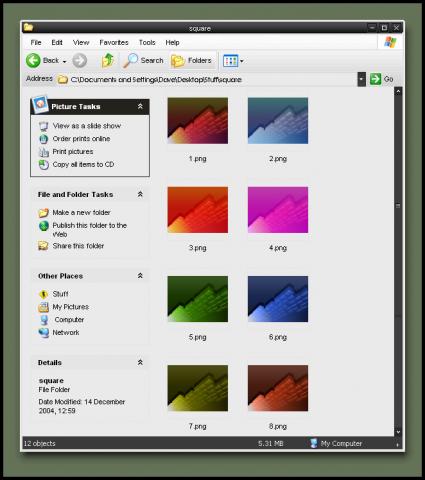Click the vertical scrollbar down arrow
This screenshot has height=480, width=425.
pos(398,432)
